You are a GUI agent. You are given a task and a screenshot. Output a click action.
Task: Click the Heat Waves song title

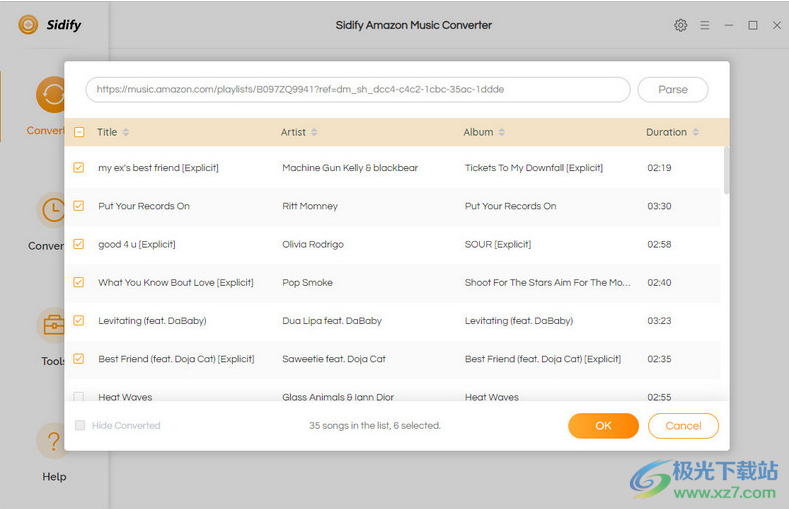[125, 397]
